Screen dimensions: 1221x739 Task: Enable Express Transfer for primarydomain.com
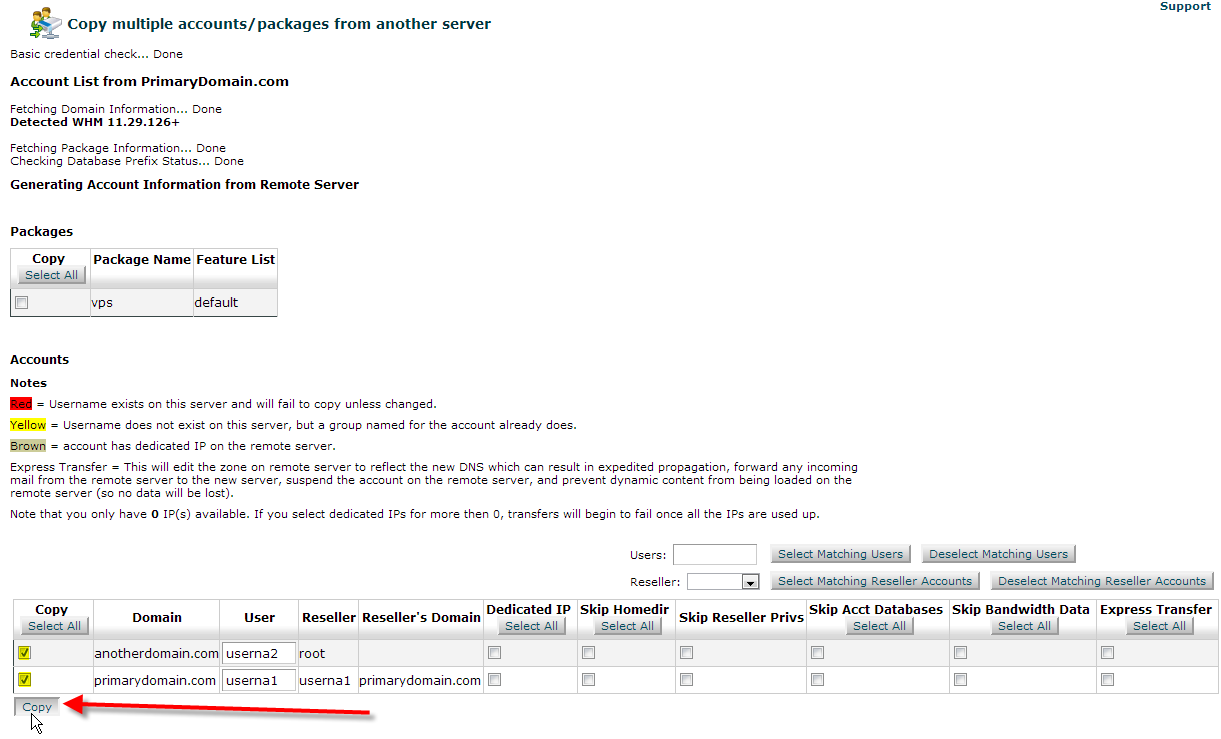1108,680
